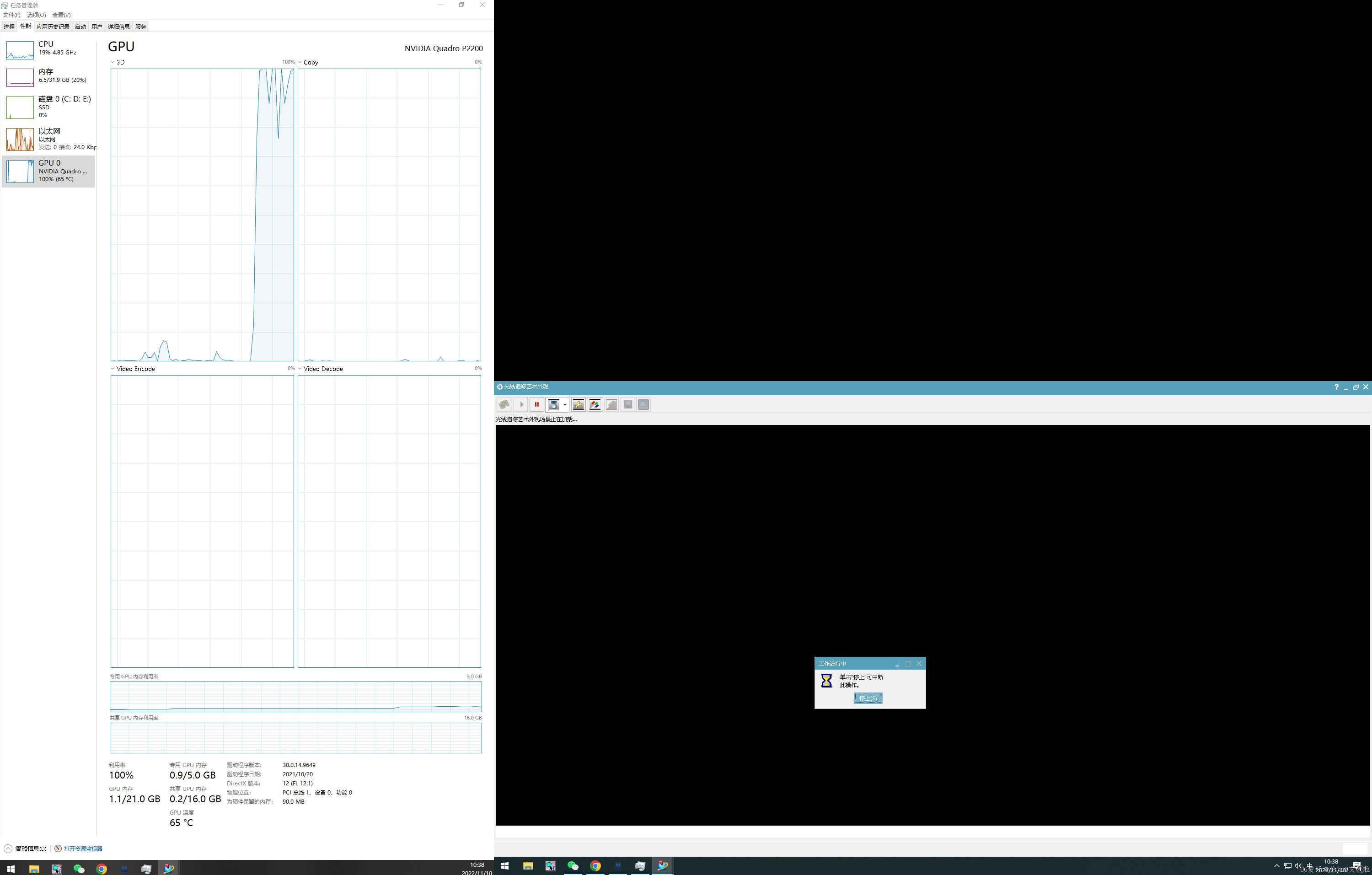Viewport: 1372px width, 875px height.
Task: Click the driver version 30.0.14.9649 value
Action: tap(299, 765)
